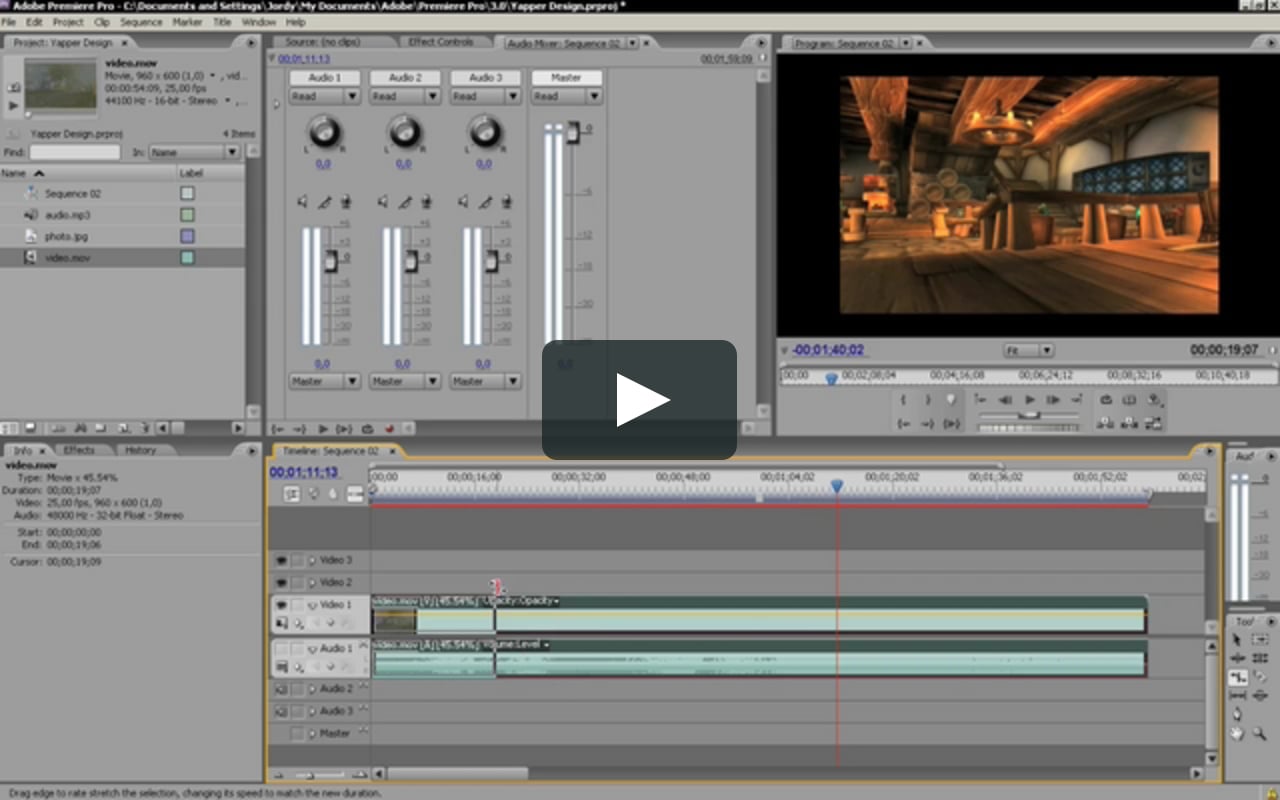This screenshot has height=800, width=1280.
Task: Step back one frame in Program monitor
Action: point(1005,400)
